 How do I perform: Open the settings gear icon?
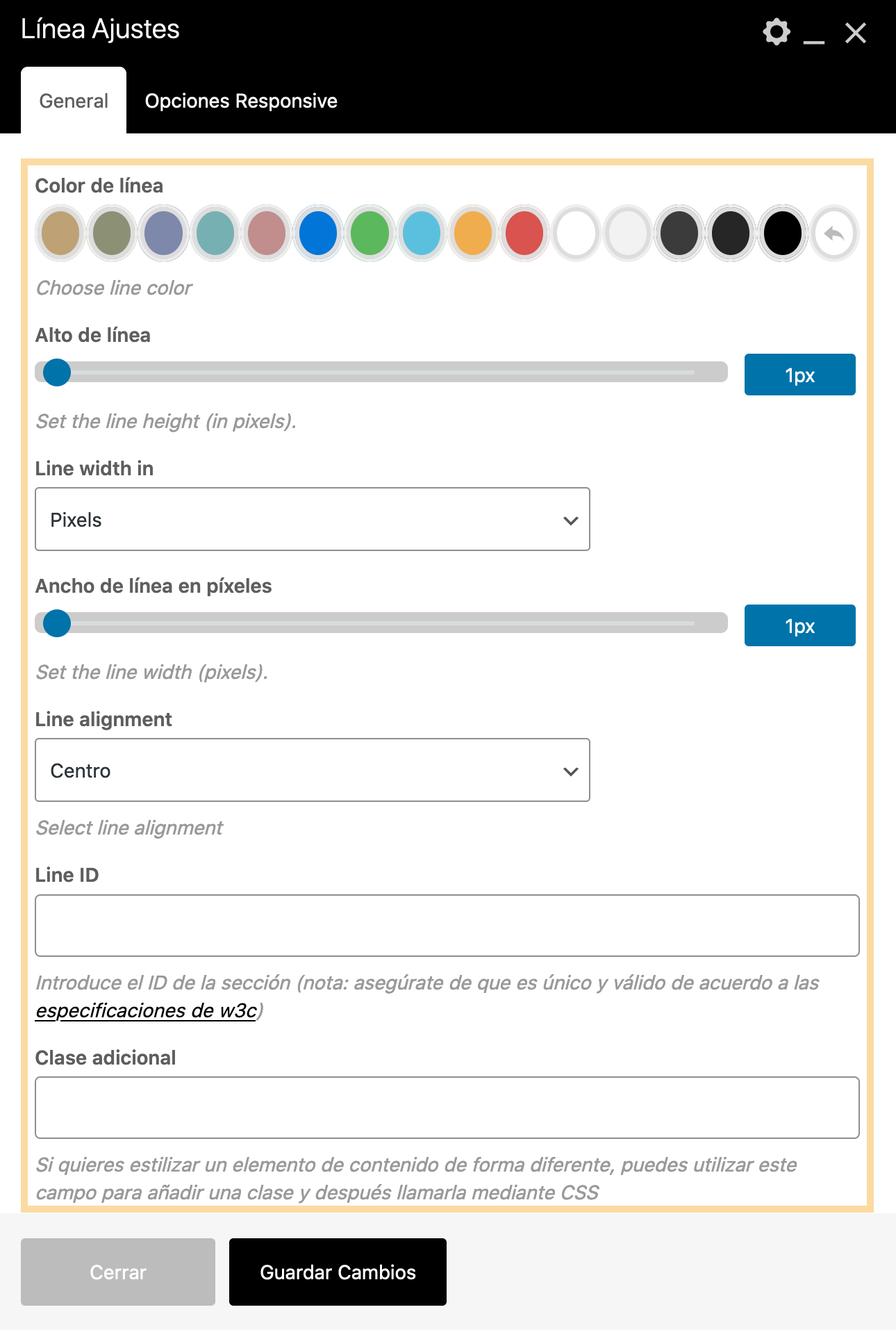point(776,32)
